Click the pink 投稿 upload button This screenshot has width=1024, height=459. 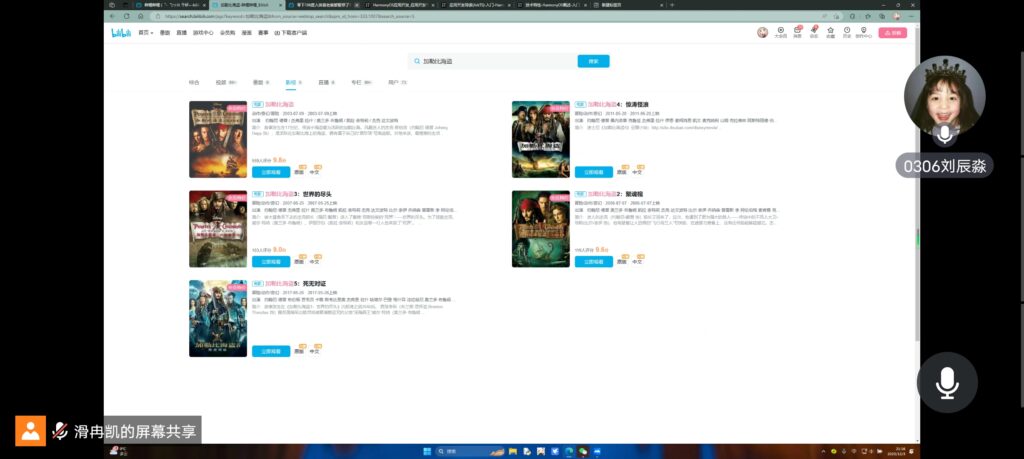click(892, 33)
